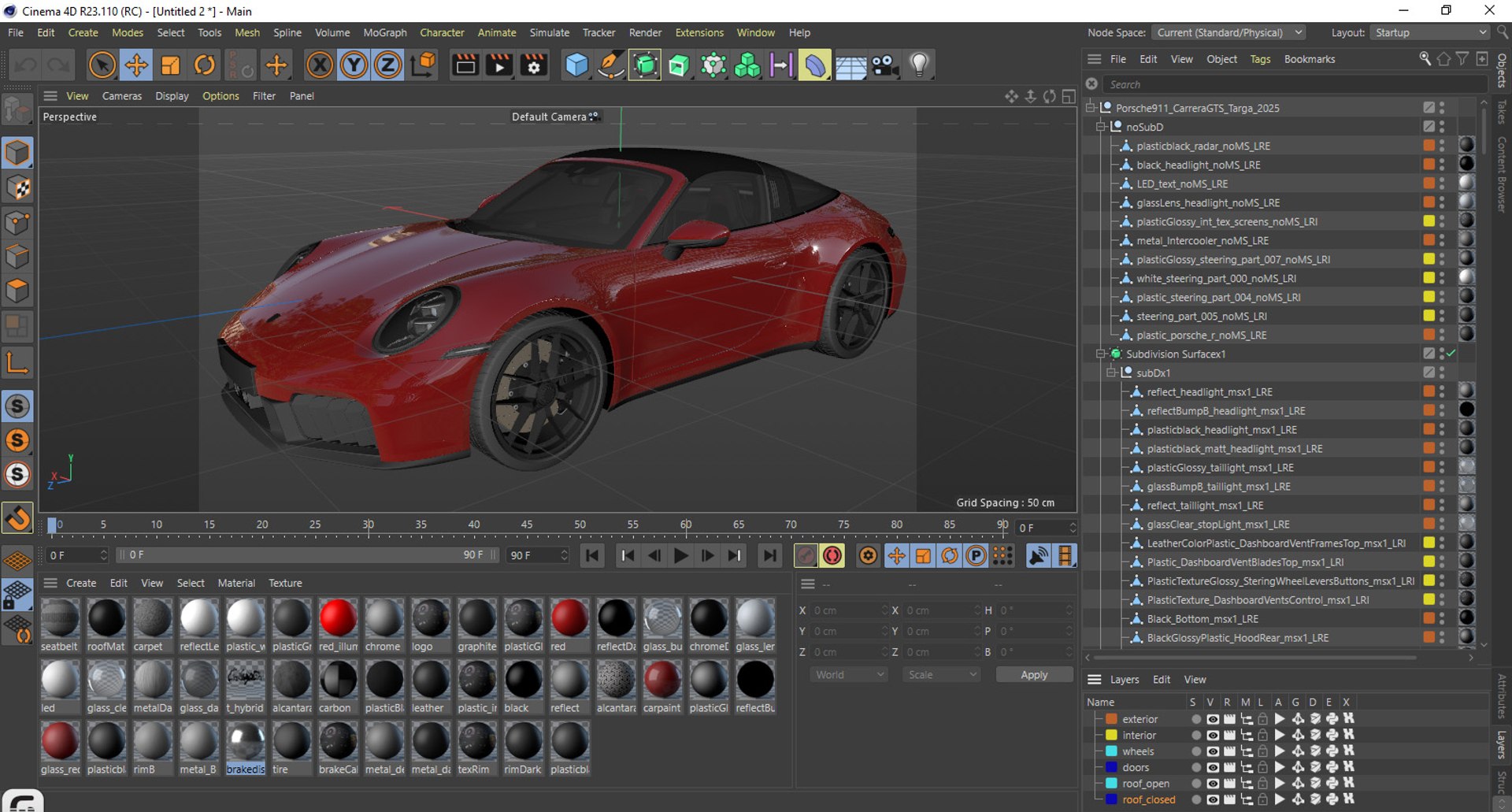1512x812 pixels.
Task: Add a light object
Action: click(919, 65)
